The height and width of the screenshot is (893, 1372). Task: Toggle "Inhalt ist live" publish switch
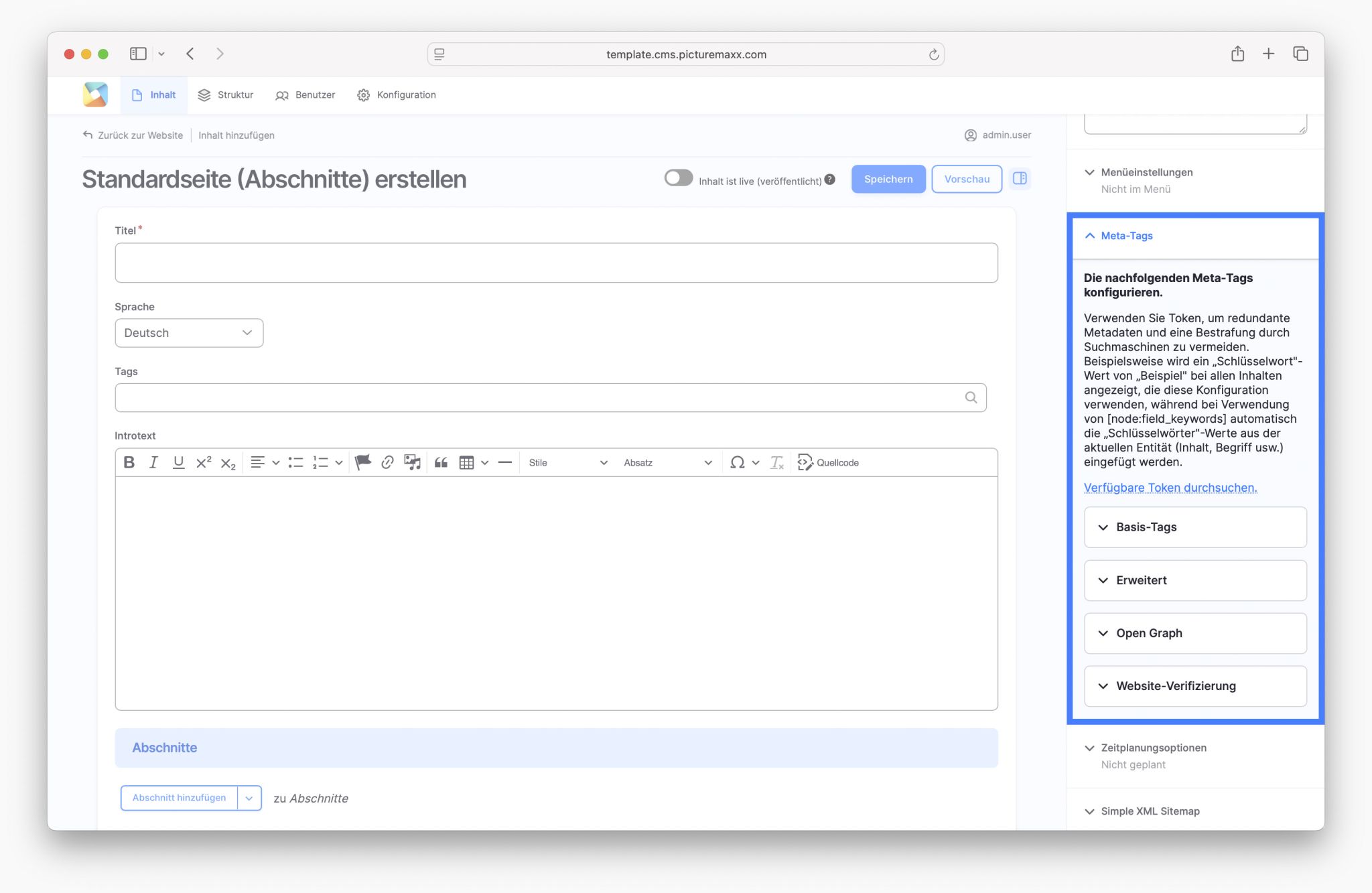pos(678,178)
